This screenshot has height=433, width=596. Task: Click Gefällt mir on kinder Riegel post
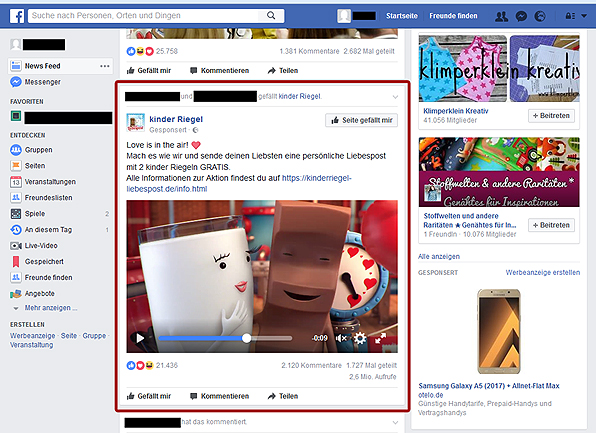149,396
